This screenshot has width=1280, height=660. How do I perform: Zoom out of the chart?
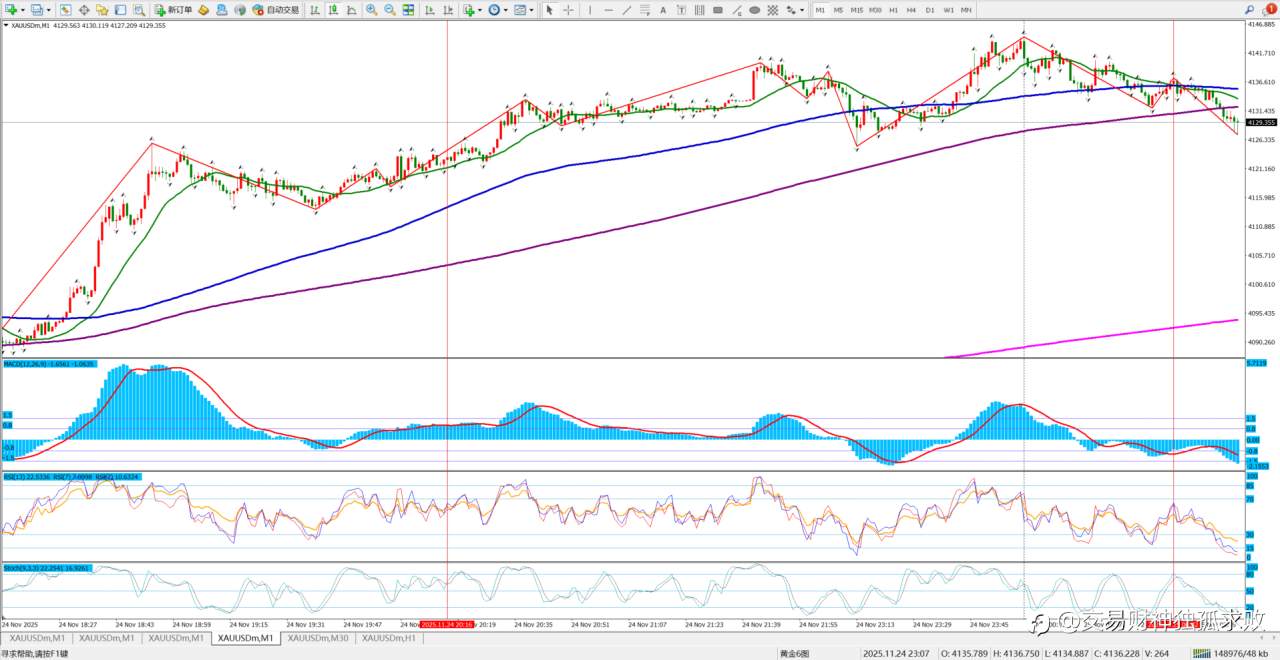click(389, 10)
